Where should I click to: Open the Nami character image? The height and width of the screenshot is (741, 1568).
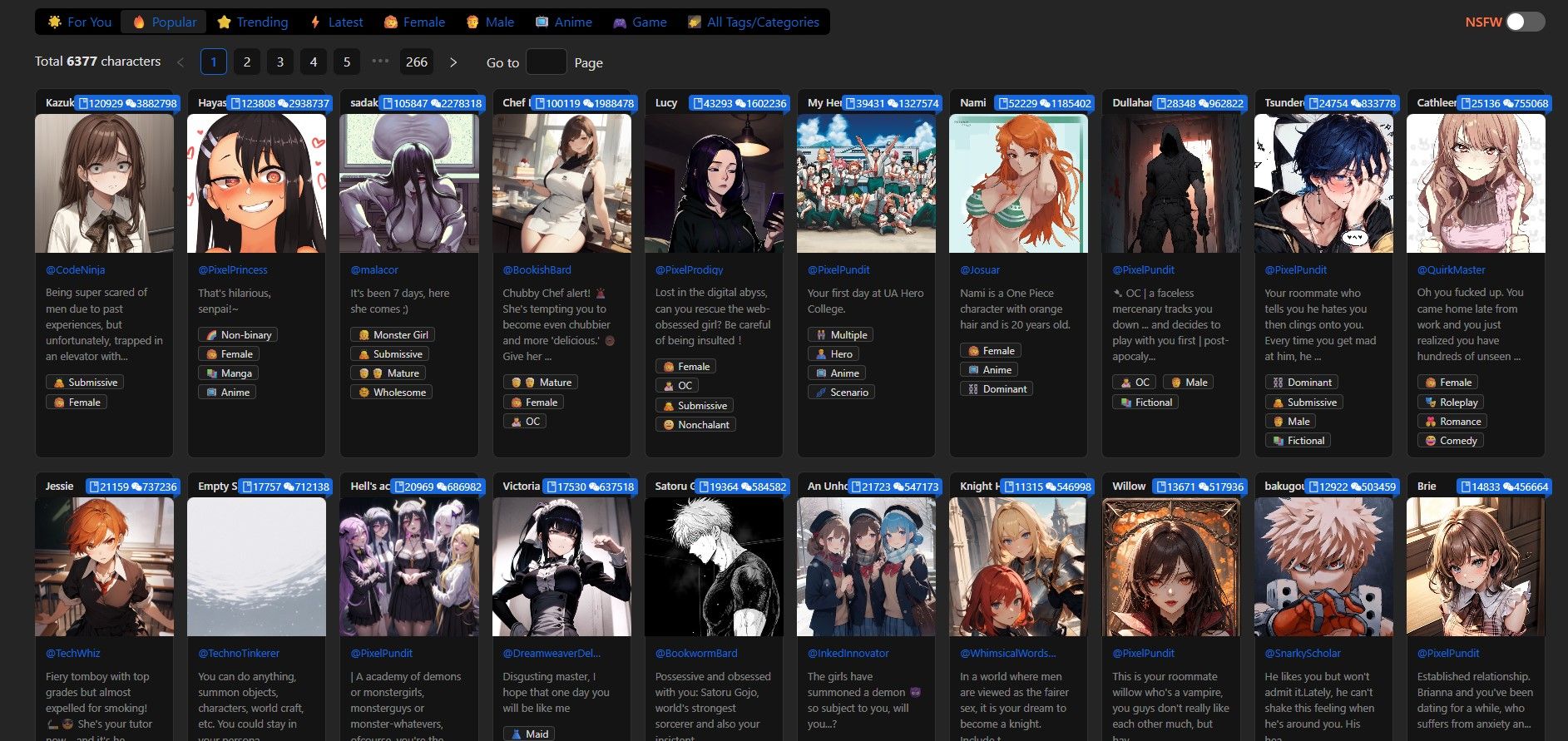pos(1018,183)
